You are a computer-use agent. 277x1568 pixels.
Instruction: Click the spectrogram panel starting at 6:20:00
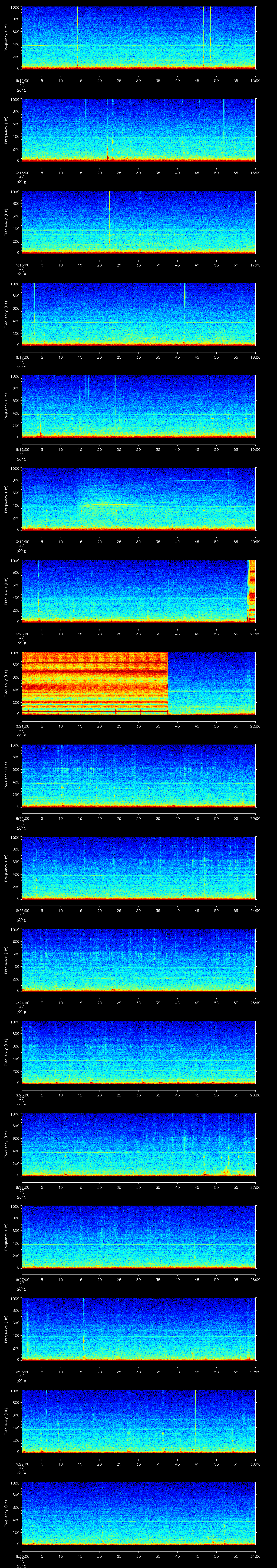point(139,591)
